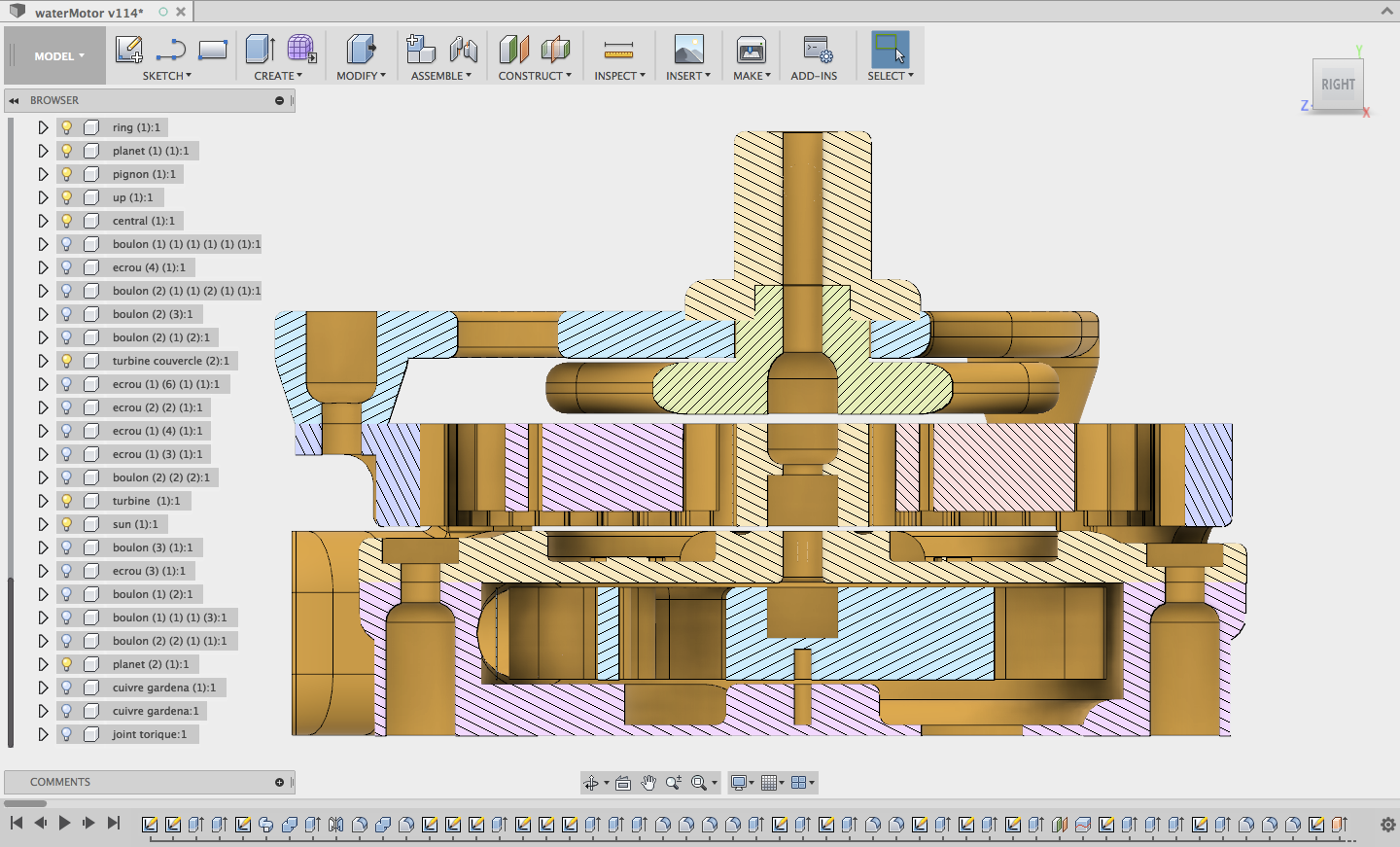
Task: Select the Joint tool in Assemble
Action: coord(464,50)
